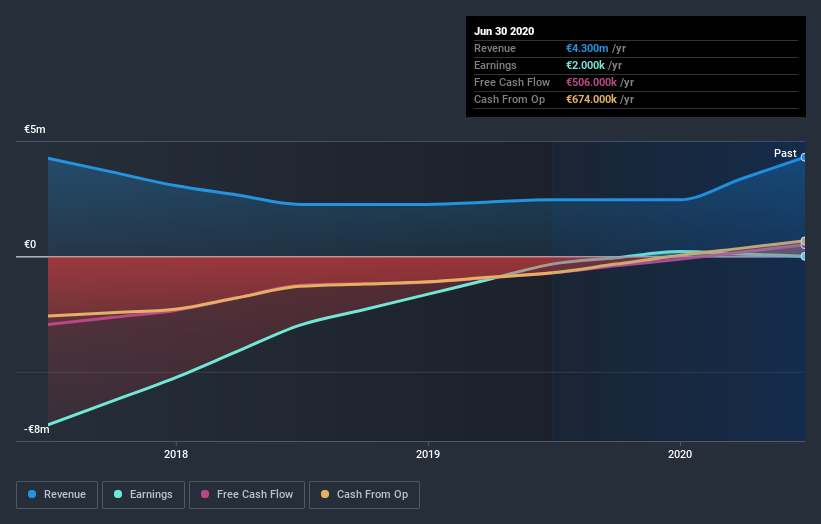Click the Earnings row label in tooltip
The width and height of the screenshot is (821, 524).
(x=495, y=65)
